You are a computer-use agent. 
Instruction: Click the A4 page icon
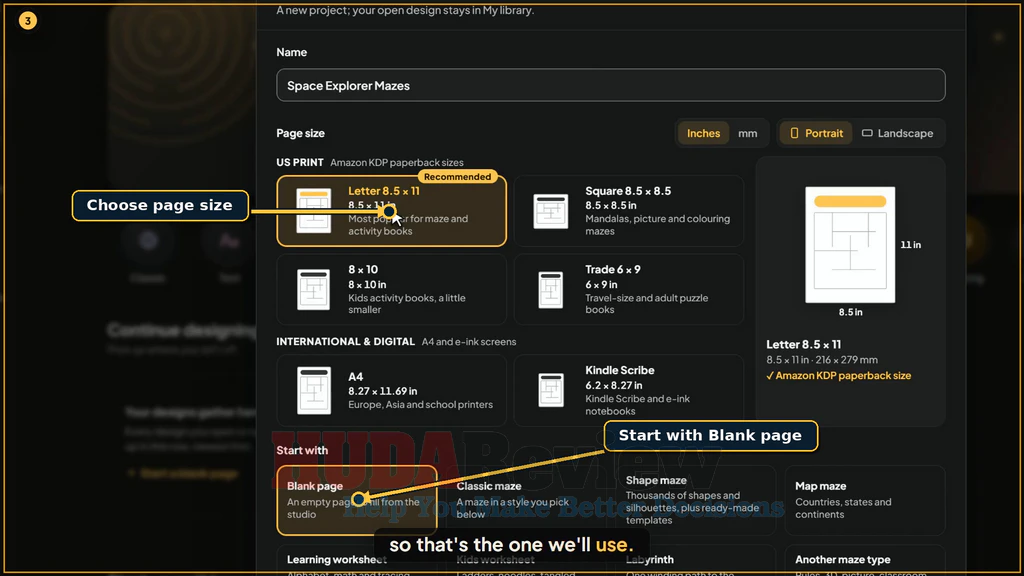(314, 391)
